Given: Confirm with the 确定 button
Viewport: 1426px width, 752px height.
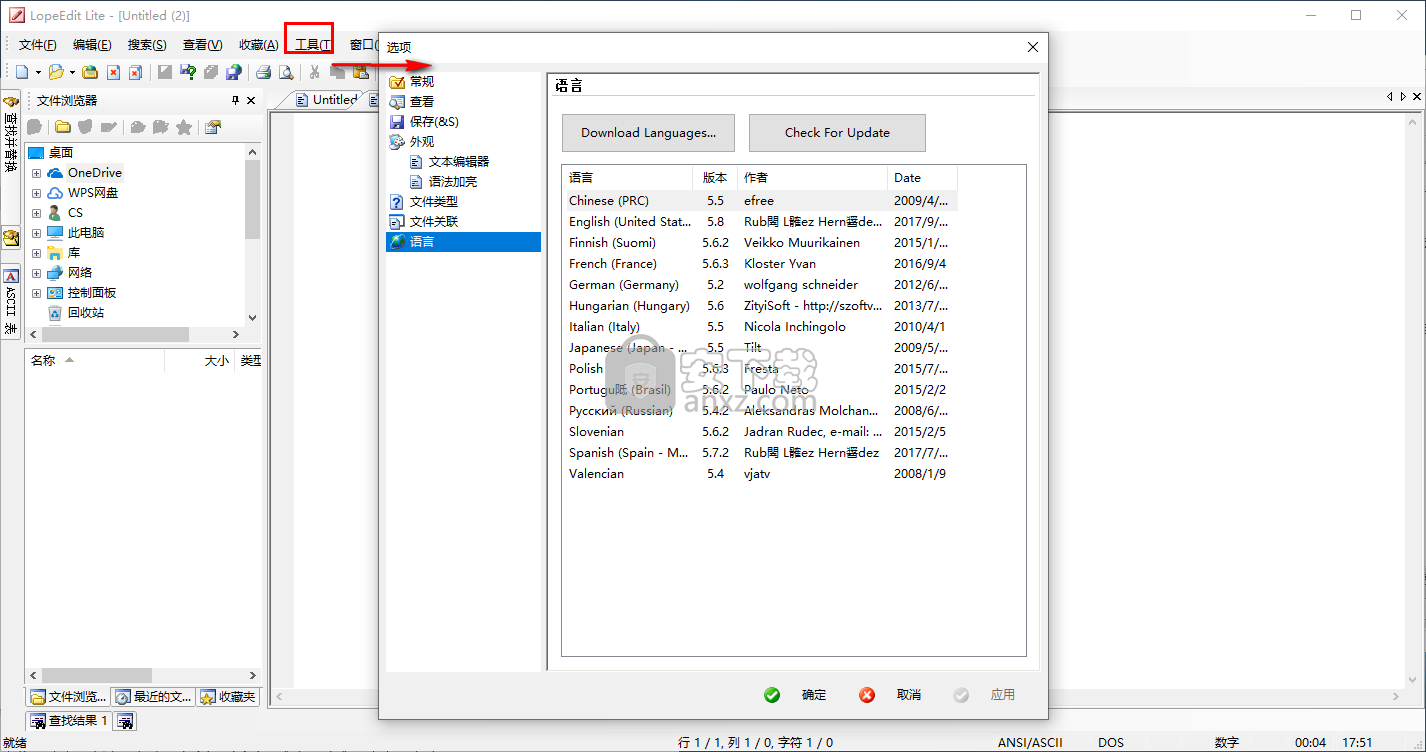Looking at the screenshot, I should [796, 695].
